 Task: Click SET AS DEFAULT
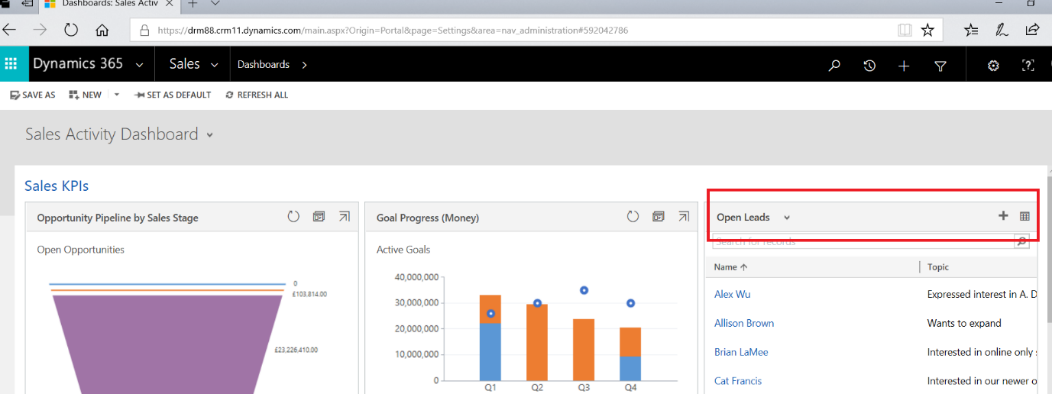[x=172, y=95]
